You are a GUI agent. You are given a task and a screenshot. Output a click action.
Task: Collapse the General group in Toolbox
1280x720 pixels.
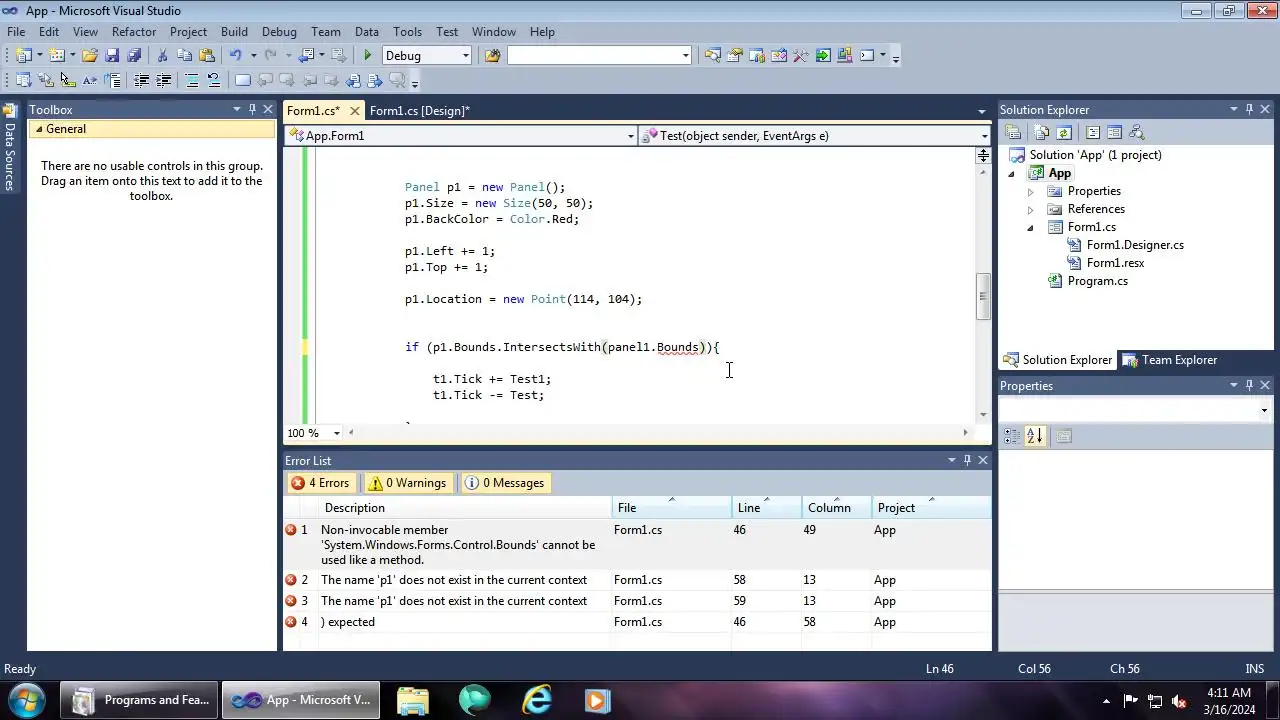pos(39,129)
